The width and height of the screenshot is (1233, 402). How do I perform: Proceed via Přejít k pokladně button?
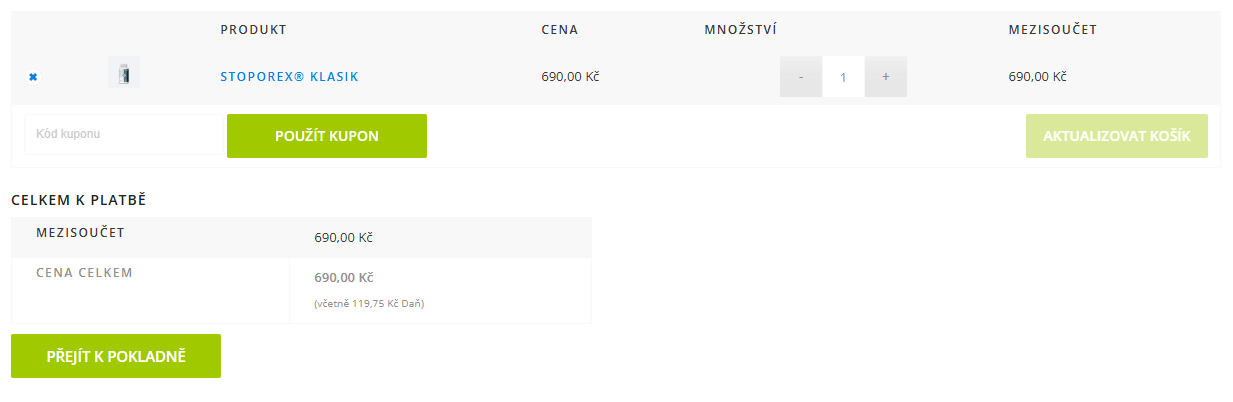click(116, 356)
